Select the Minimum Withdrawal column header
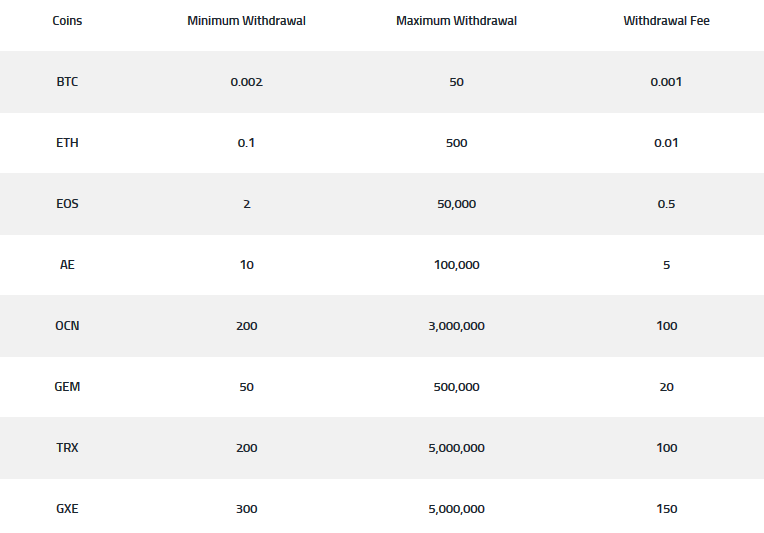The height and width of the screenshot is (533, 764). (247, 21)
